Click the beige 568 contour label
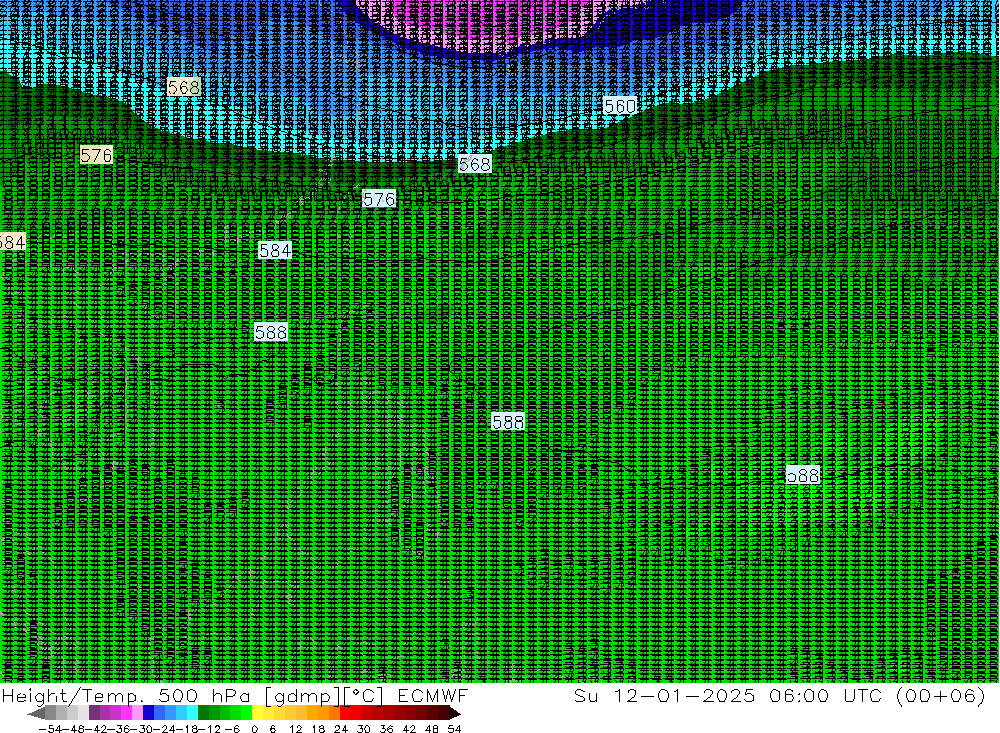This screenshot has height=733, width=1000. click(x=184, y=87)
